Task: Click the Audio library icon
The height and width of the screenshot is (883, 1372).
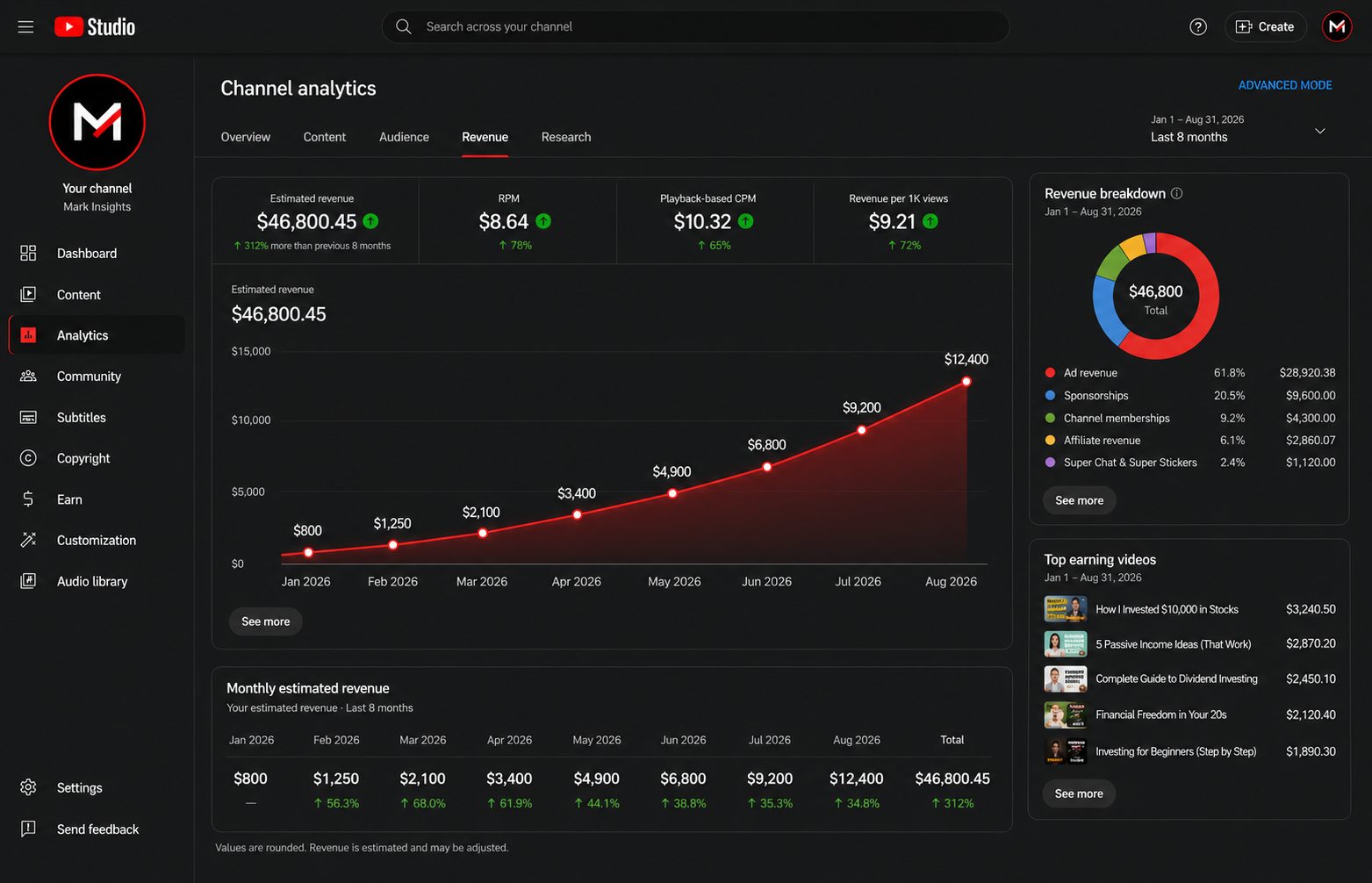Action: 28,581
